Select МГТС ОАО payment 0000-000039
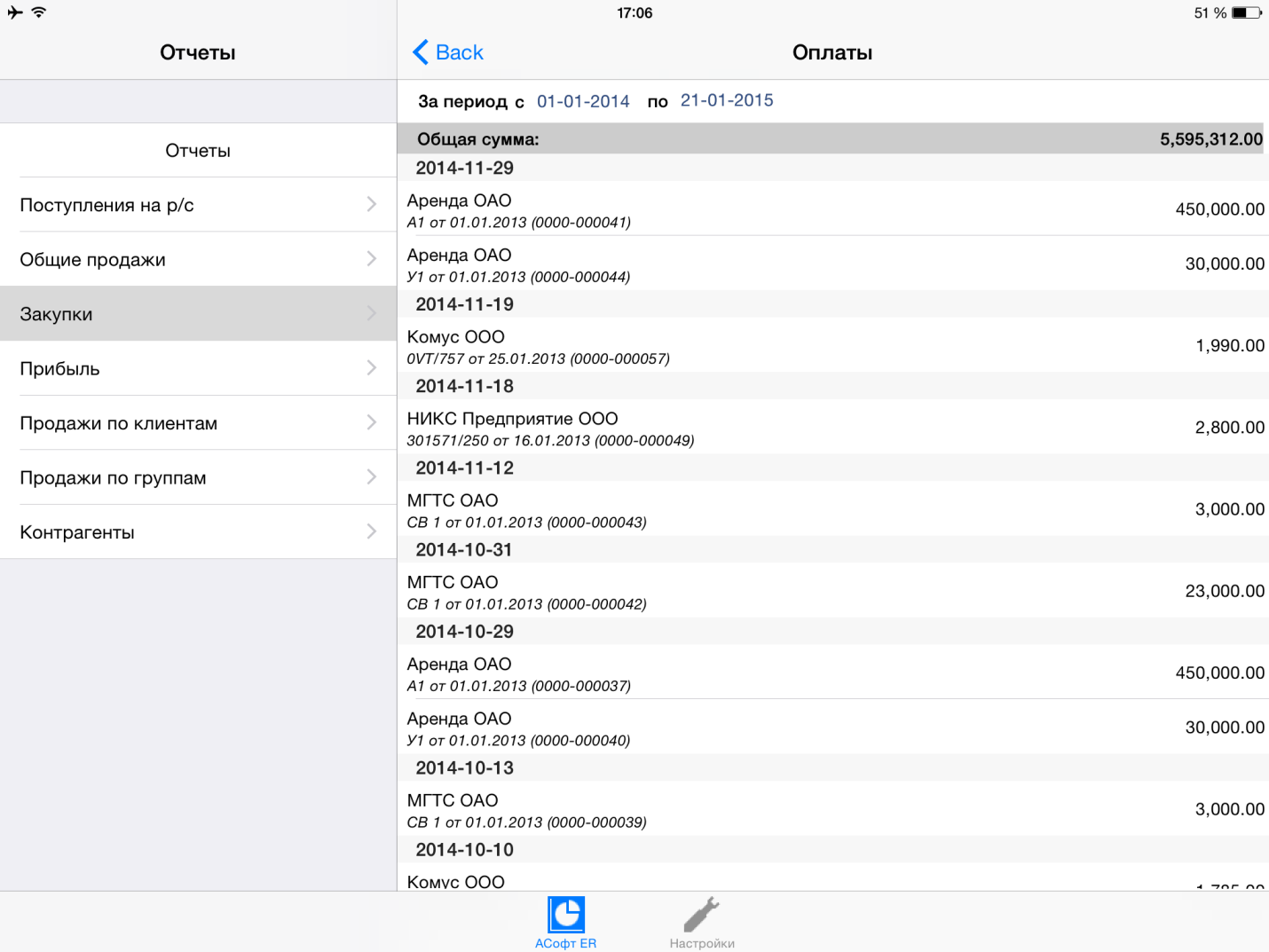 click(x=833, y=809)
